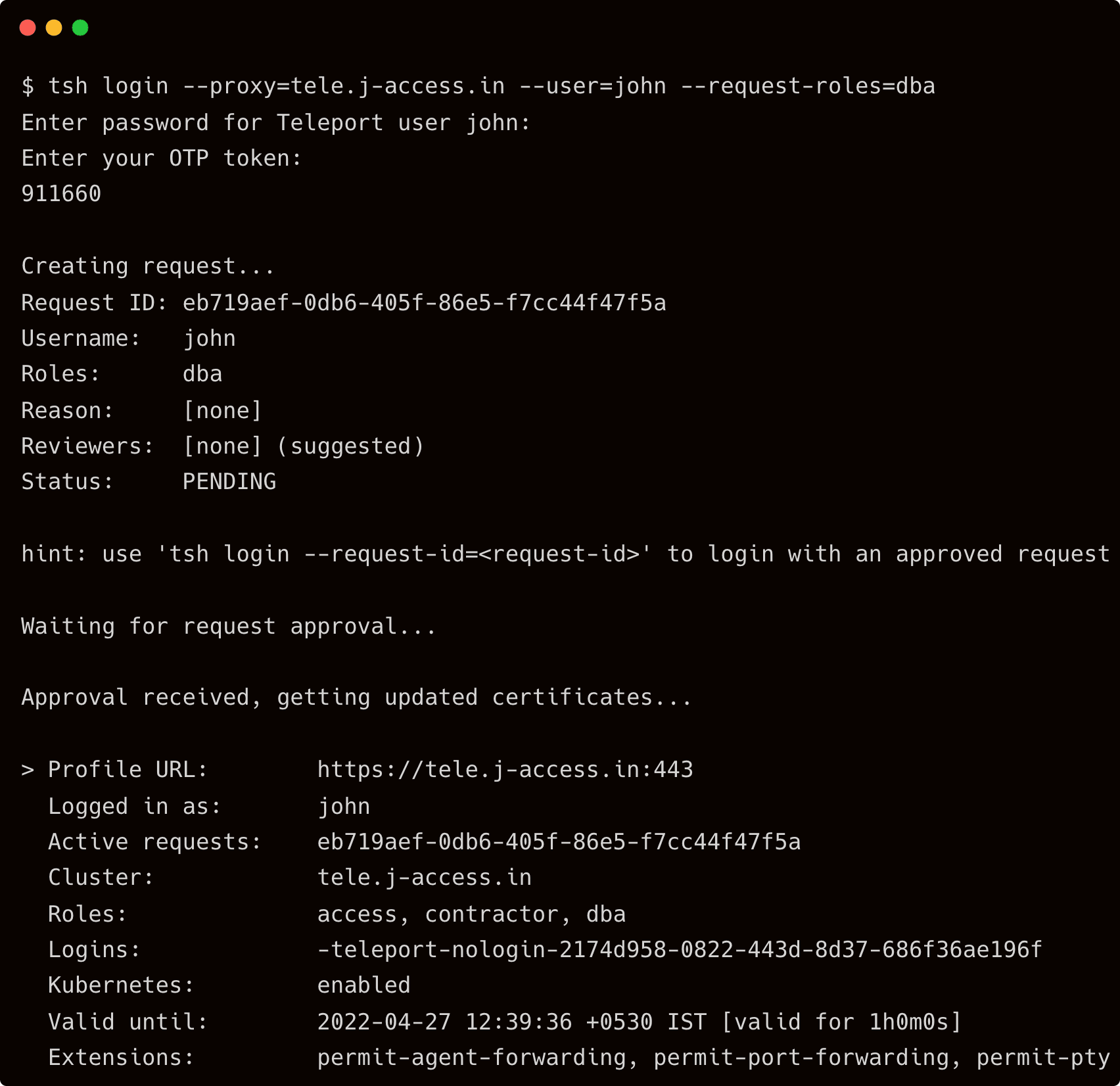1120x1086 pixels.
Task: Click the 'Extensions:' label
Action: (122, 1058)
